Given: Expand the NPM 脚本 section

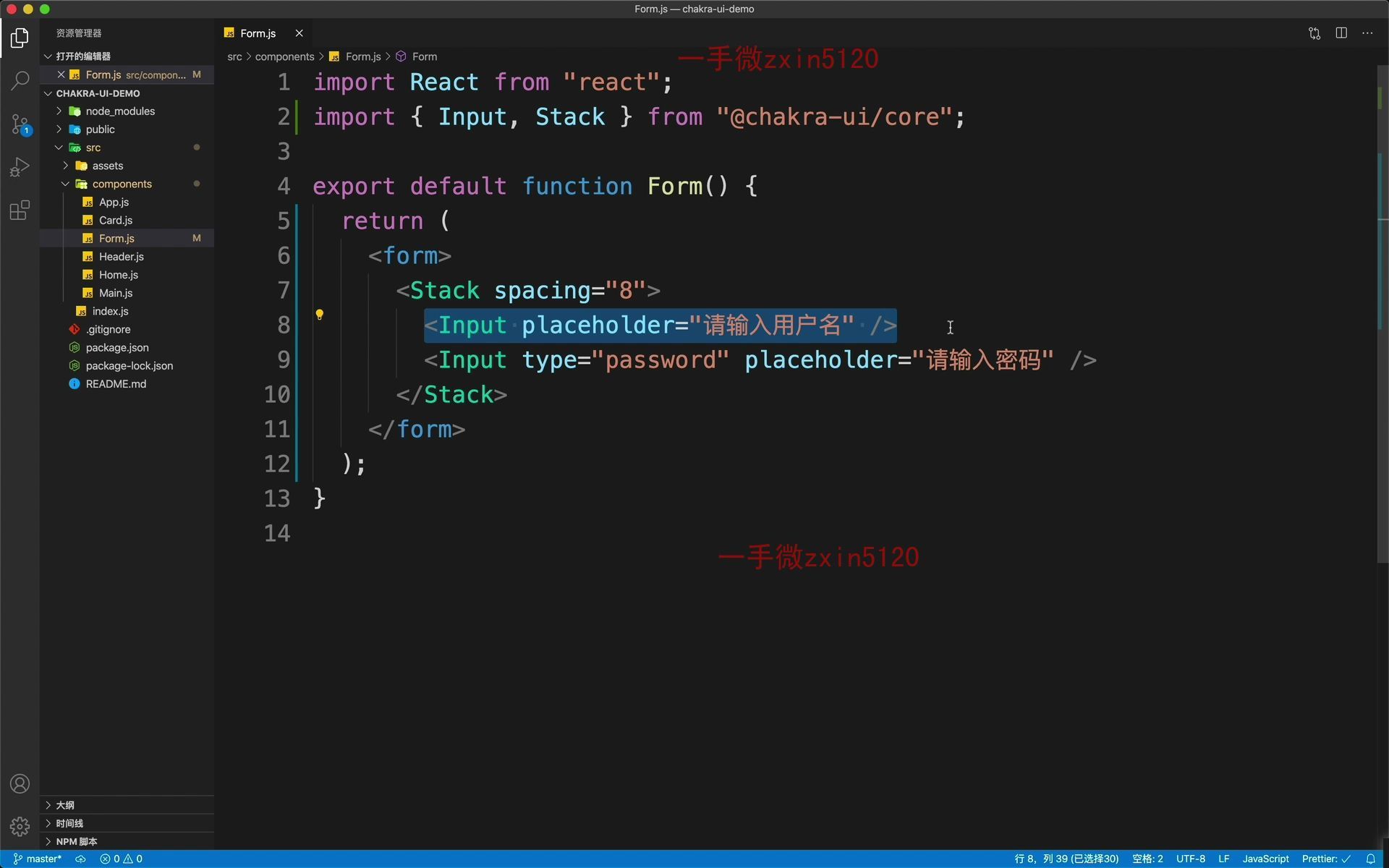Looking at the screenshot, I should 127,841.
